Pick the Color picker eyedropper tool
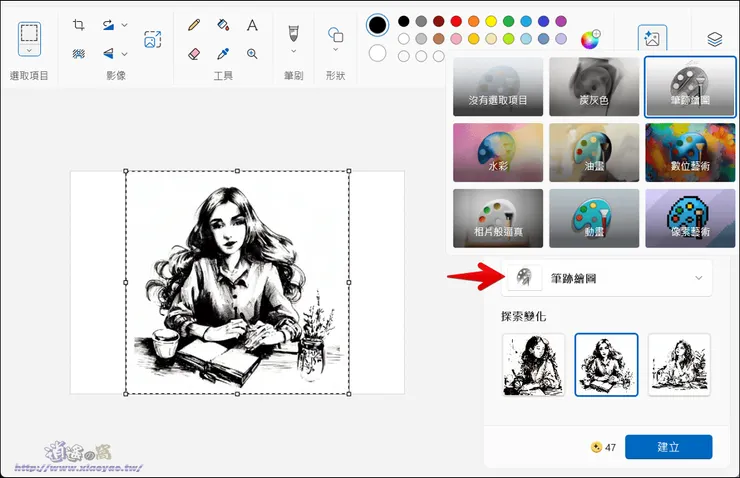Screen dimensions: 740x478 point(223,54)
